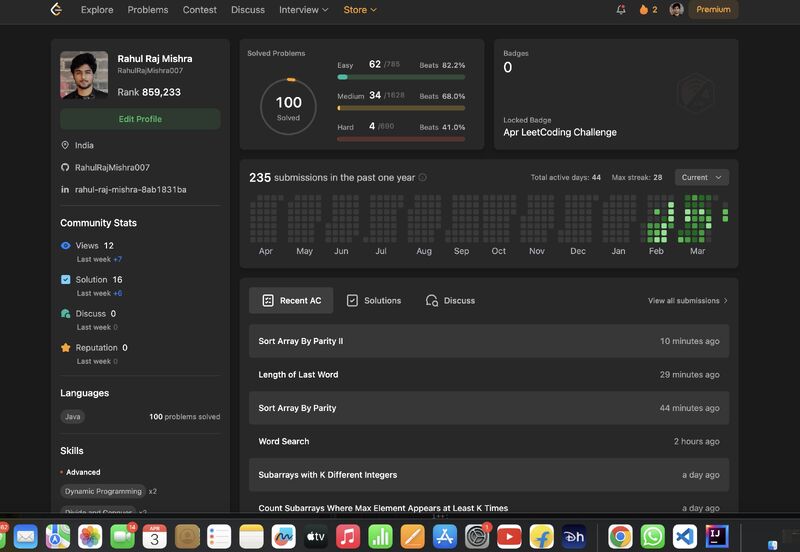The image size is (800, 552).
Task: Open the GitHub profile RahulRajMishra007
Action: point(112,167)
